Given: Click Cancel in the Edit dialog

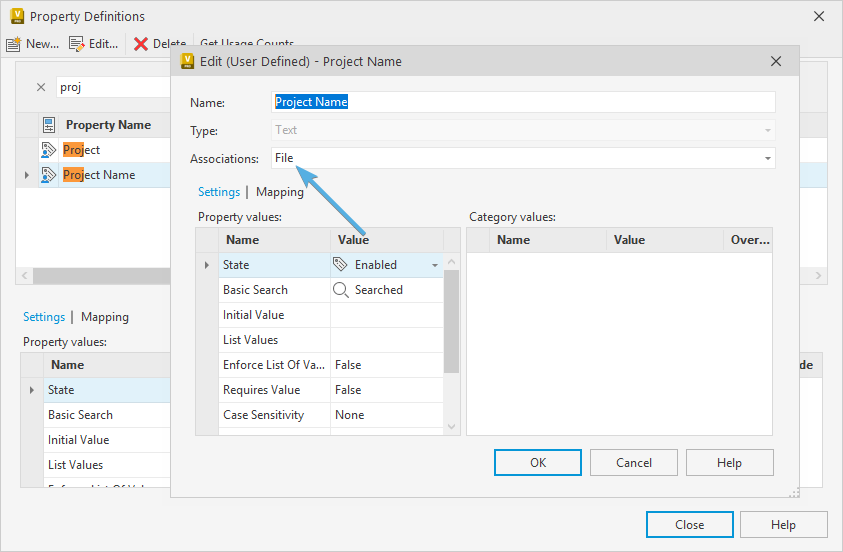Looking at the screenshot, I should click(x=634, y=462).
